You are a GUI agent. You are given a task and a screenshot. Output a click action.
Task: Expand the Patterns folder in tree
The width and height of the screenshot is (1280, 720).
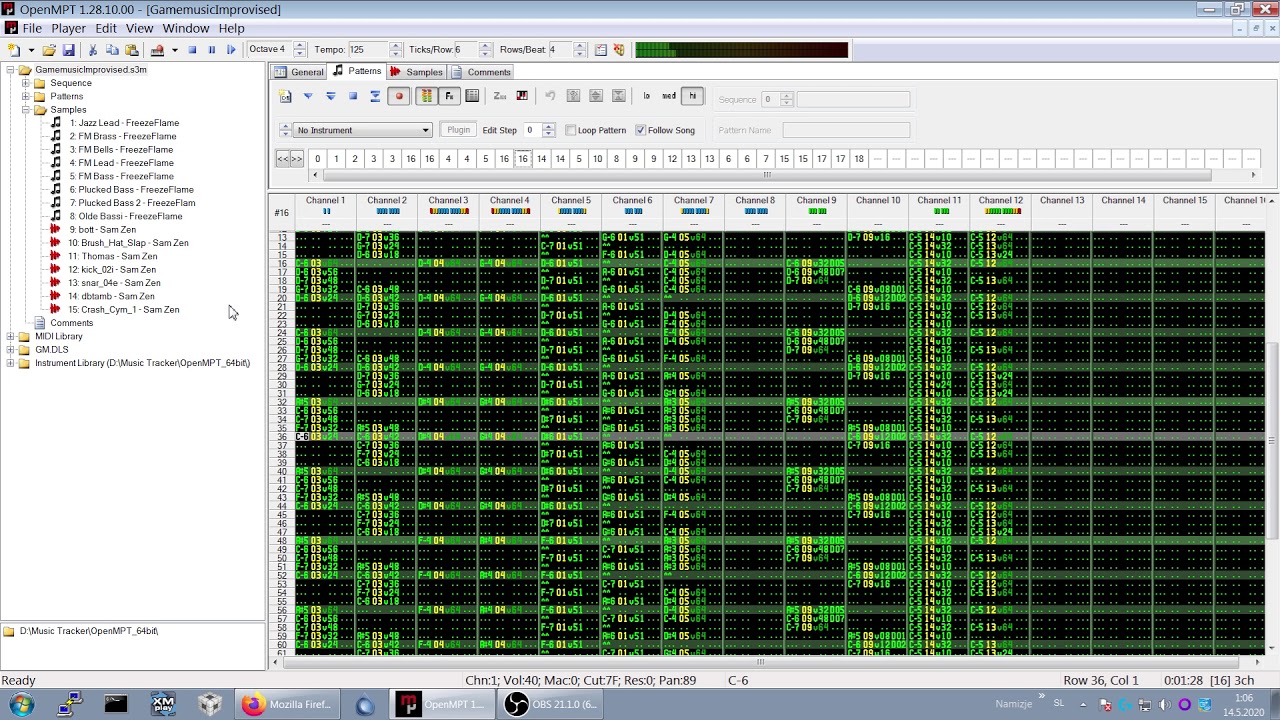(25, 96)
